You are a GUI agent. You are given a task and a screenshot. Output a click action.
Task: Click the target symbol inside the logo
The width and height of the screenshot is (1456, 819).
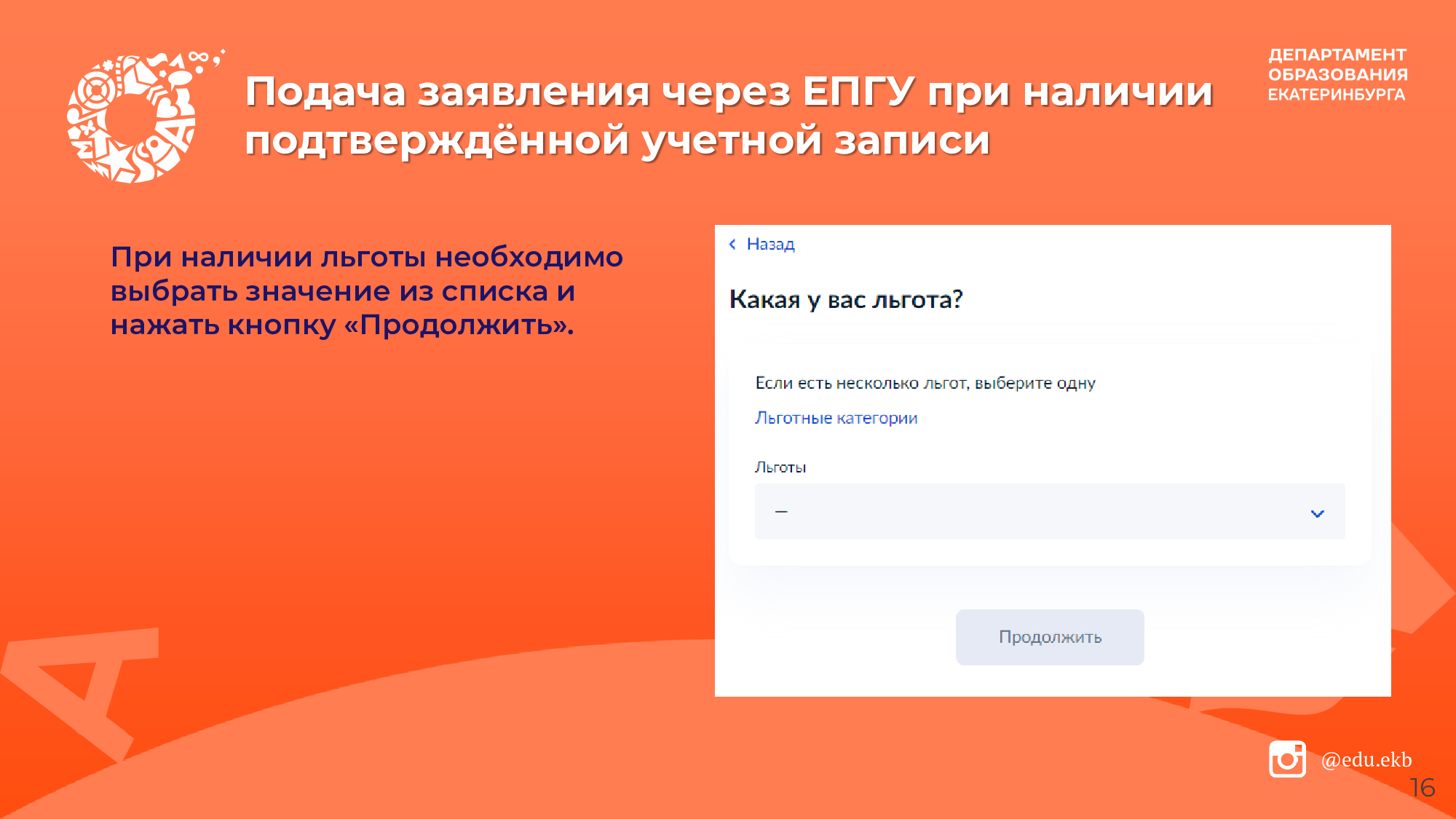(95, 91)
